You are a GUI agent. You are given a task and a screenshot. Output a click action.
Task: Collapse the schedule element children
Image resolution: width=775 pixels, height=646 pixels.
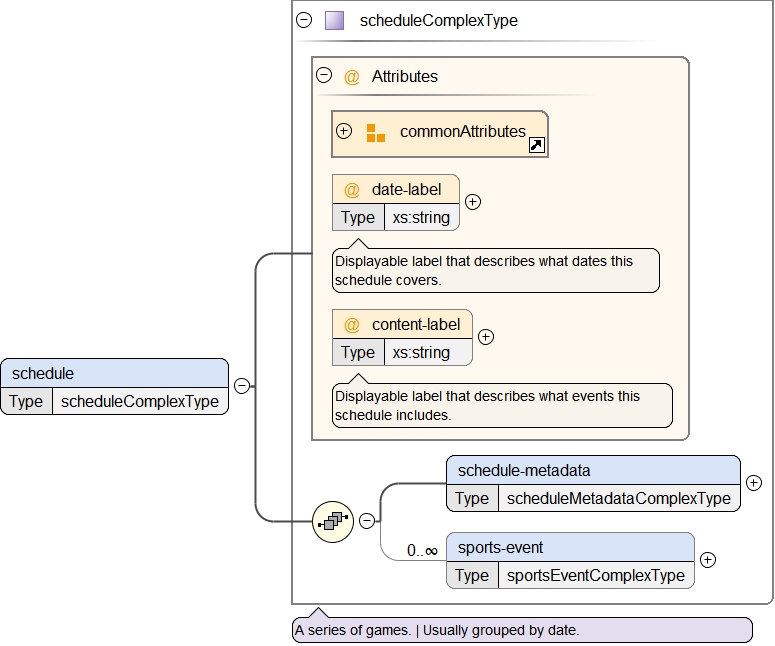(x=241, y=385)
